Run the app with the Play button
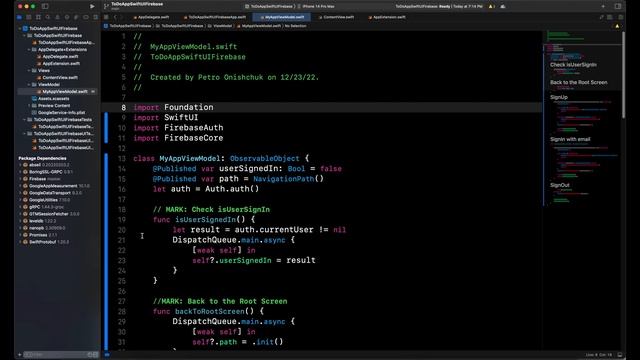 [x=92, y=6]
